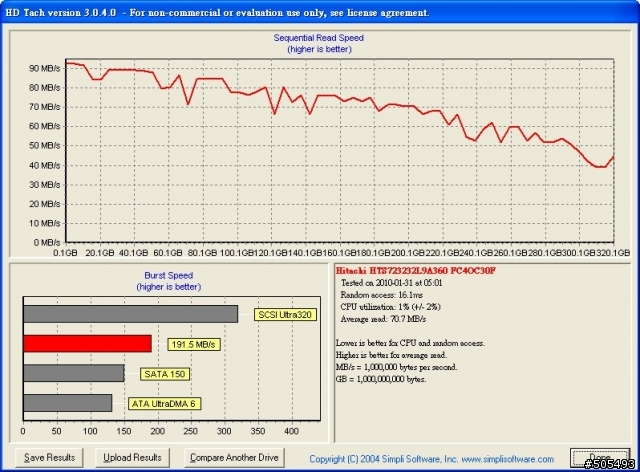Click the Upload Results button
640x472 pixels.
pyautogui.click(x=132, y=458)
